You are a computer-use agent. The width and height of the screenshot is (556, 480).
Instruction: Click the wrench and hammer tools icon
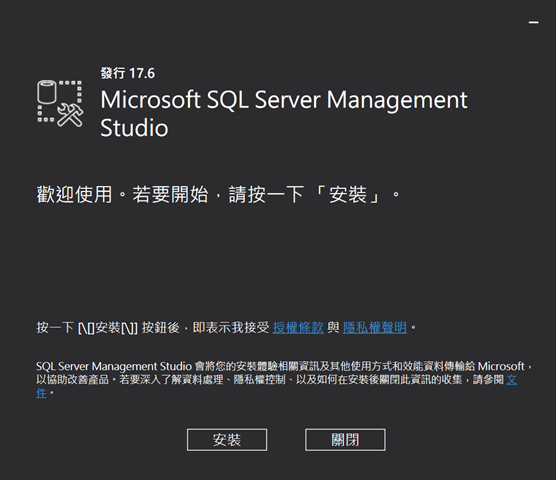click(x=70, y=115)
